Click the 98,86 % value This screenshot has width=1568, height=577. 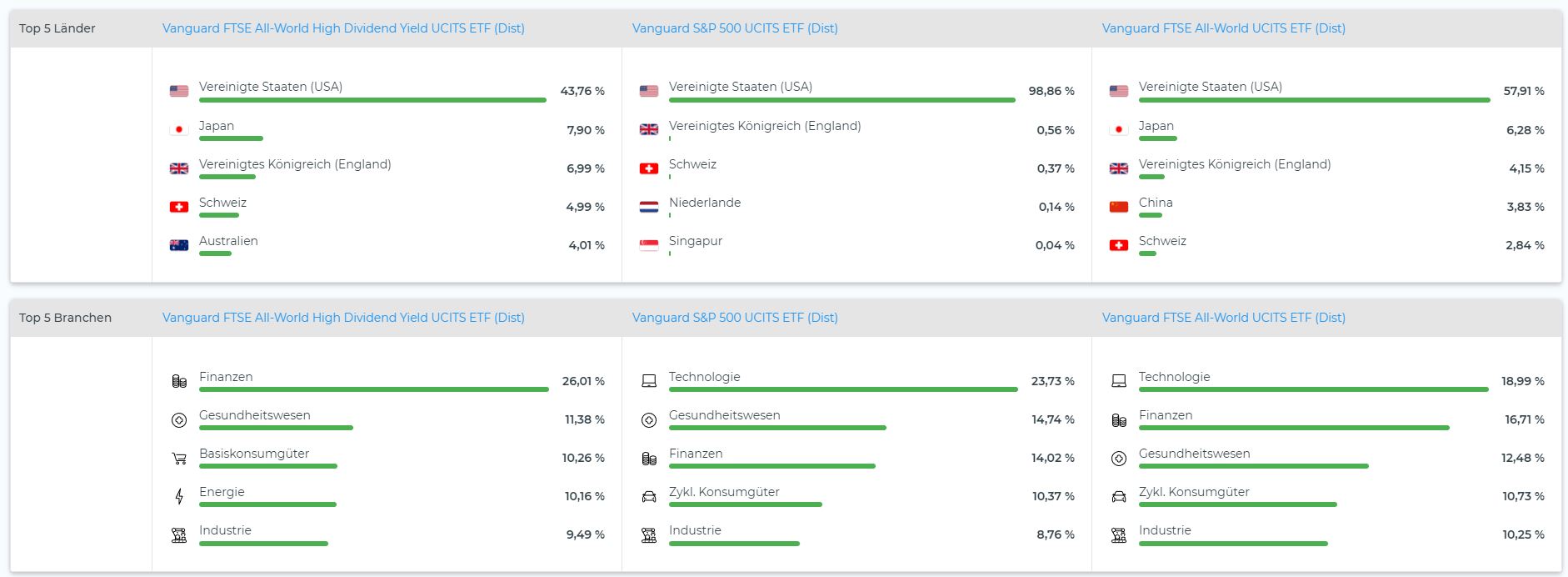point(1051,91)
